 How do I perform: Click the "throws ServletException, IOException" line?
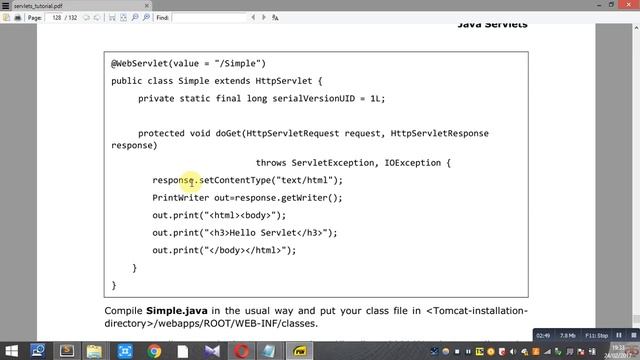353,163
